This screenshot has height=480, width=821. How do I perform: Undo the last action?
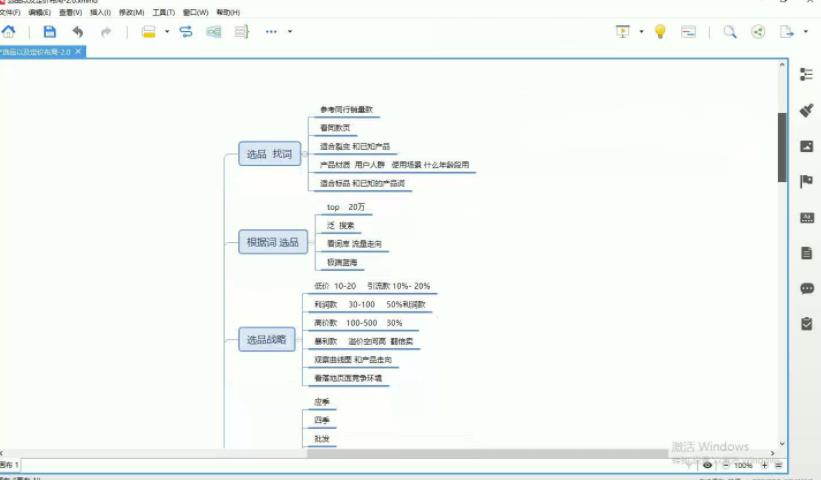pos(77,32)
